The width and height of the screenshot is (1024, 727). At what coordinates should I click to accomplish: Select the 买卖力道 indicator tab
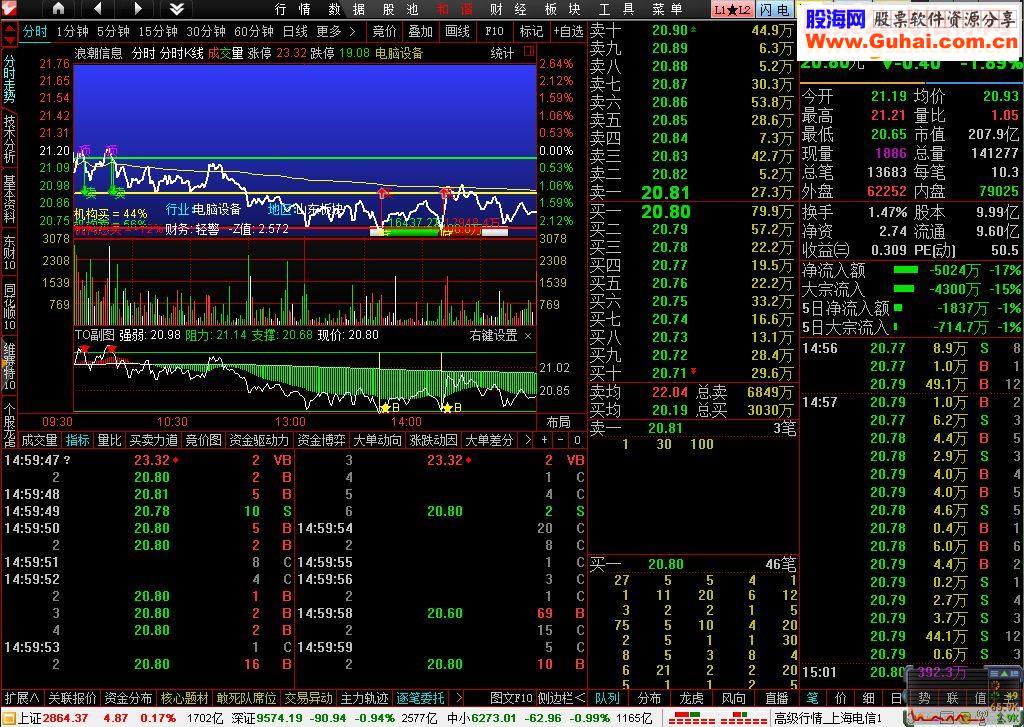(x=153, y=440)
